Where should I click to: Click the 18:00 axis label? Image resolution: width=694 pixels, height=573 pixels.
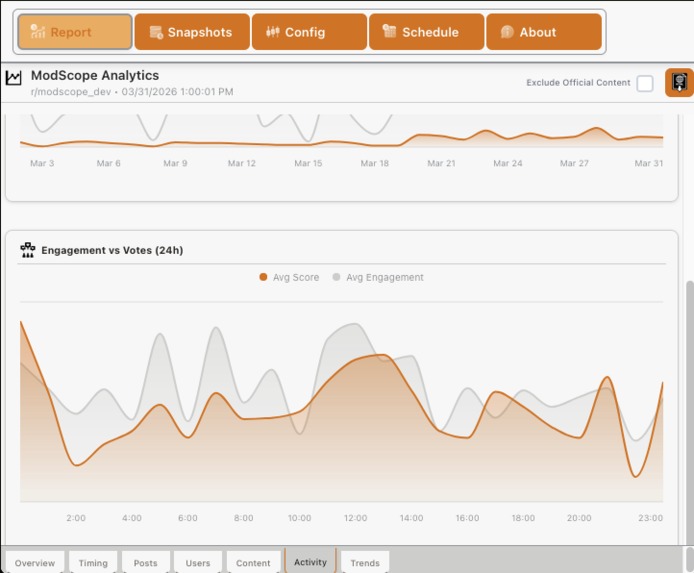[523, 518]
